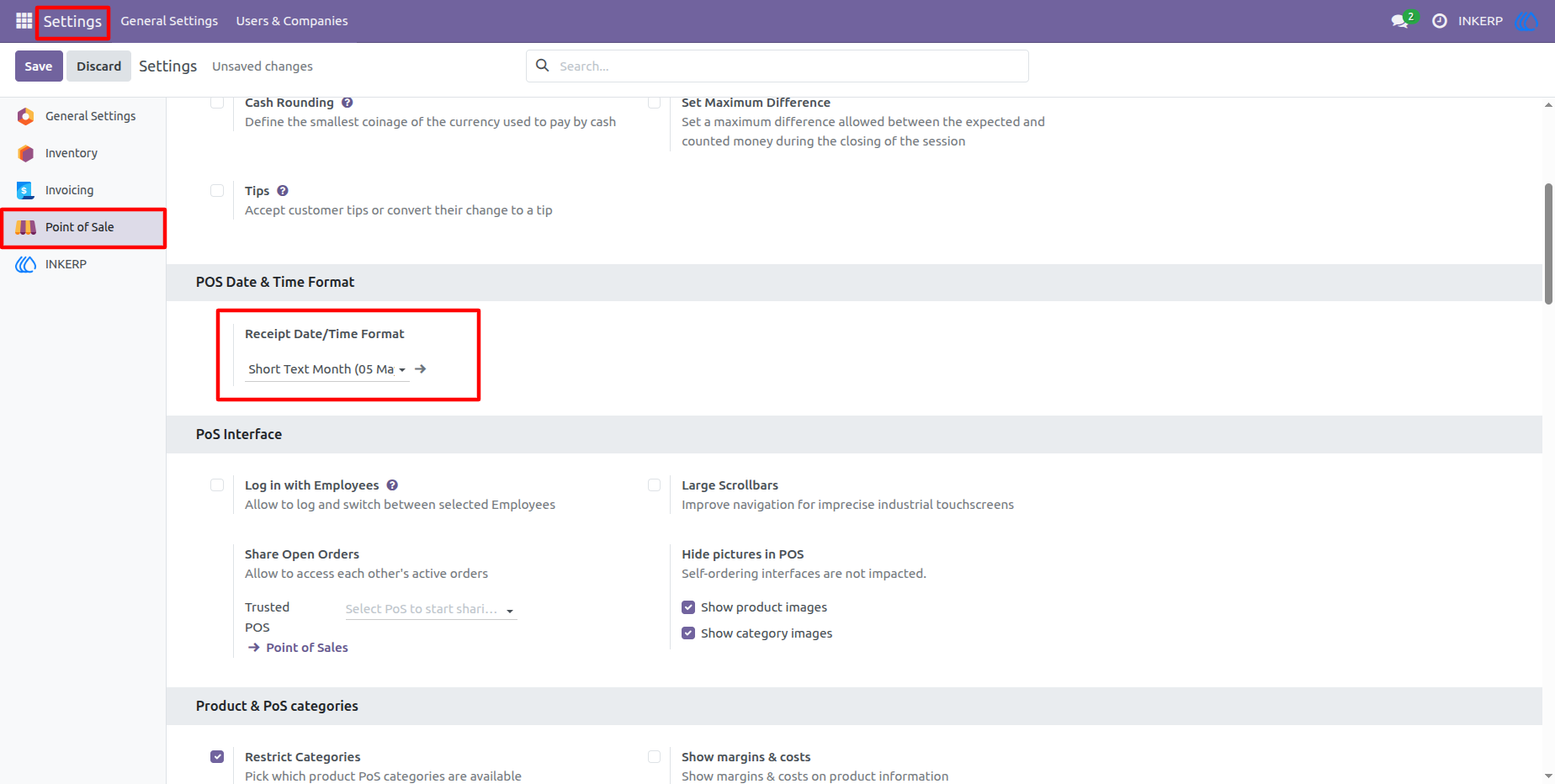Enable the Tips checkbox
The image size is (1555, 784).
217,191
